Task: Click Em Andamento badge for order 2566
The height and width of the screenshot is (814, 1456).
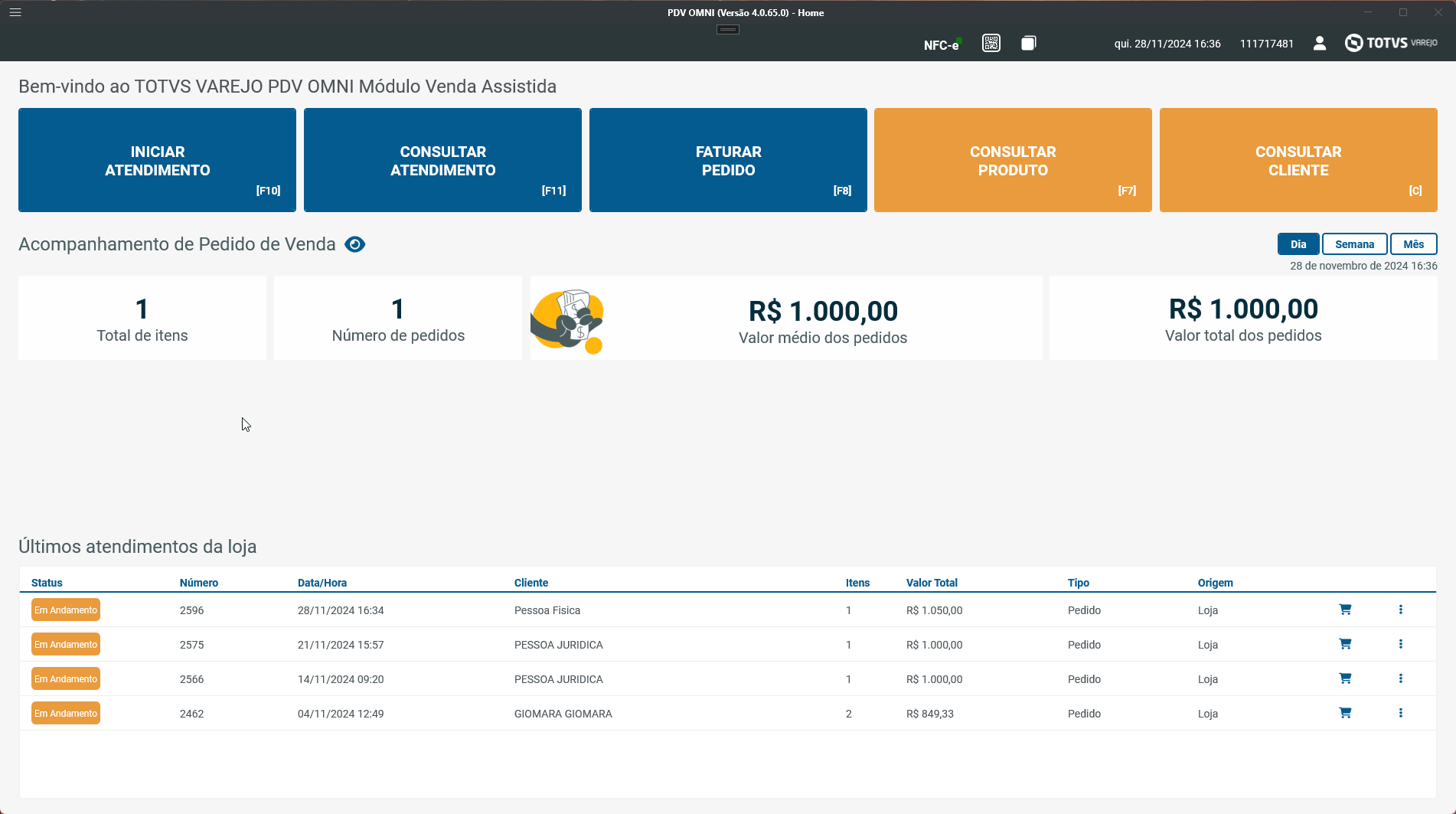Action: (66, 679)
